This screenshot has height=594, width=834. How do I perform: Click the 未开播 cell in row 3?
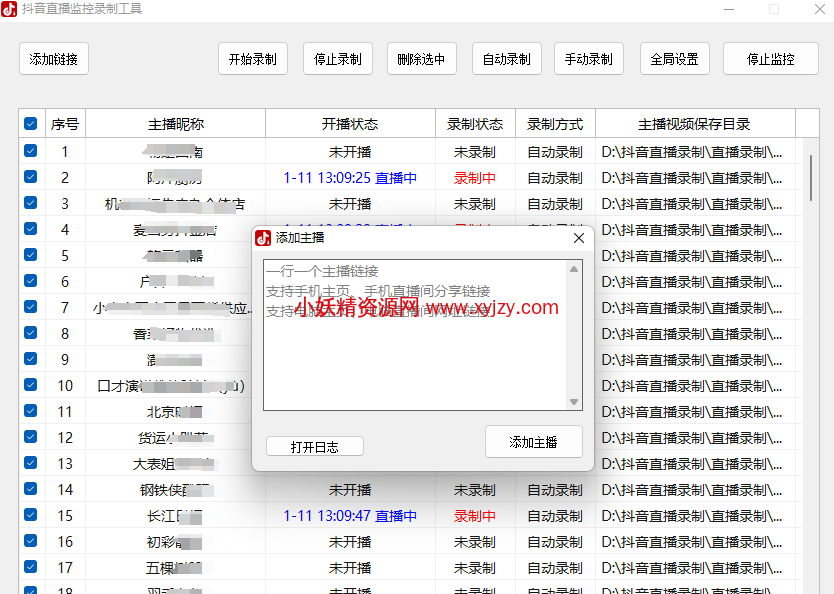pos(350,204)
